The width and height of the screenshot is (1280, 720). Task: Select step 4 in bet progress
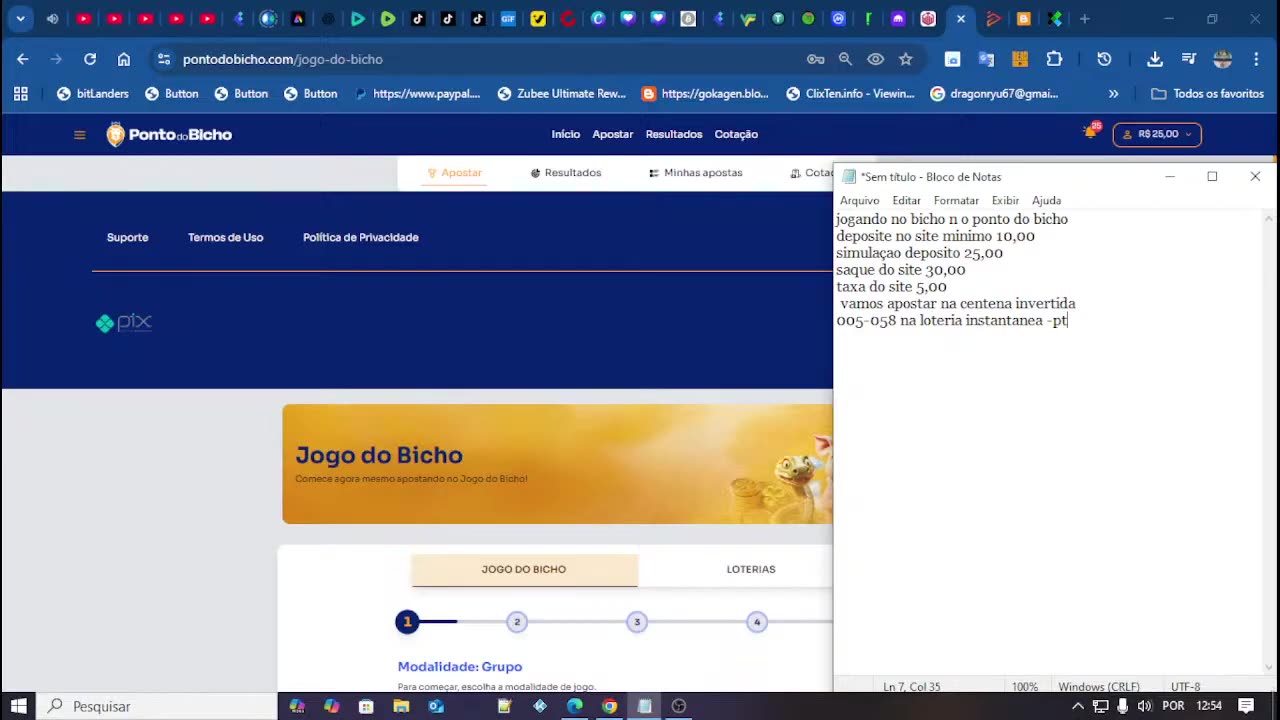[757, 622]
